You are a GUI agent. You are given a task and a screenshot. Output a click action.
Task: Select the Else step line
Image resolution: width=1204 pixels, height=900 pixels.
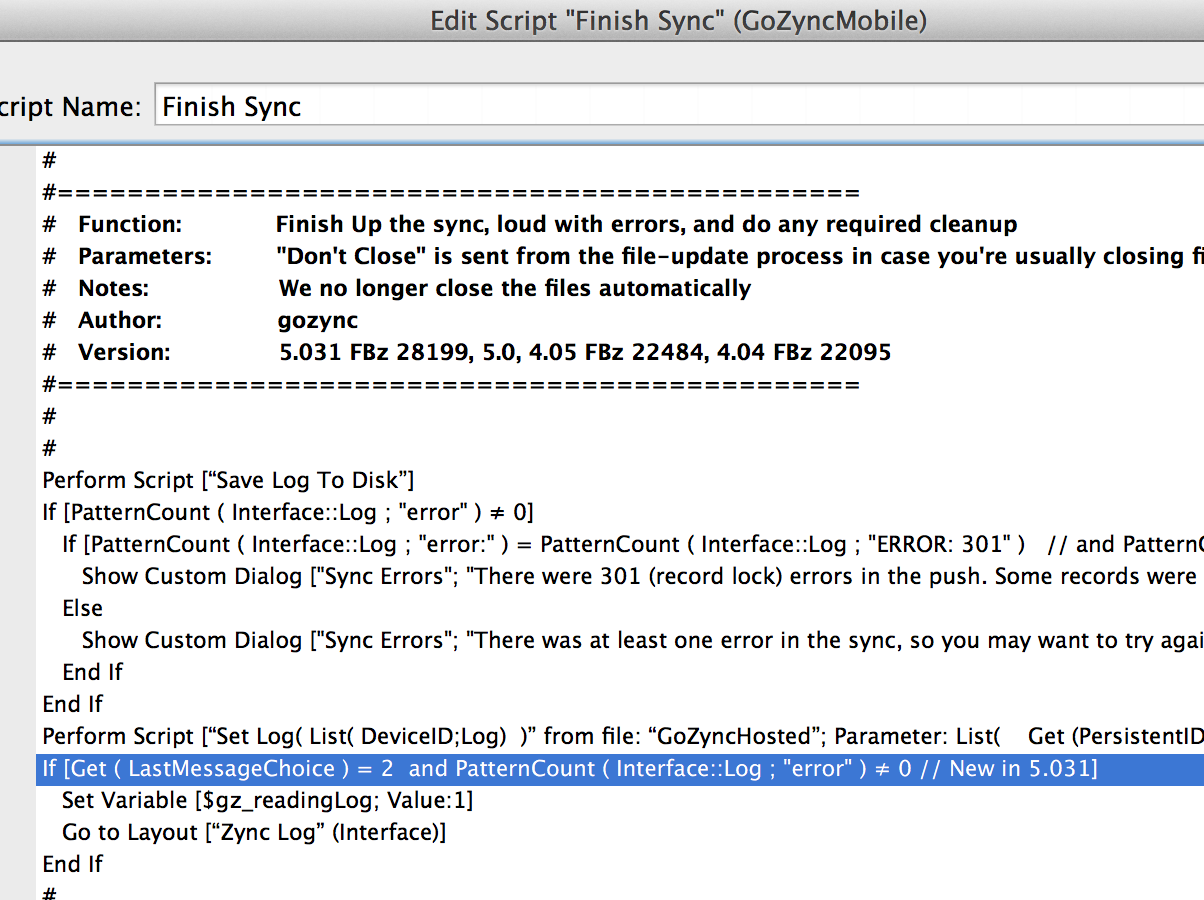click(x=82, y=608)
